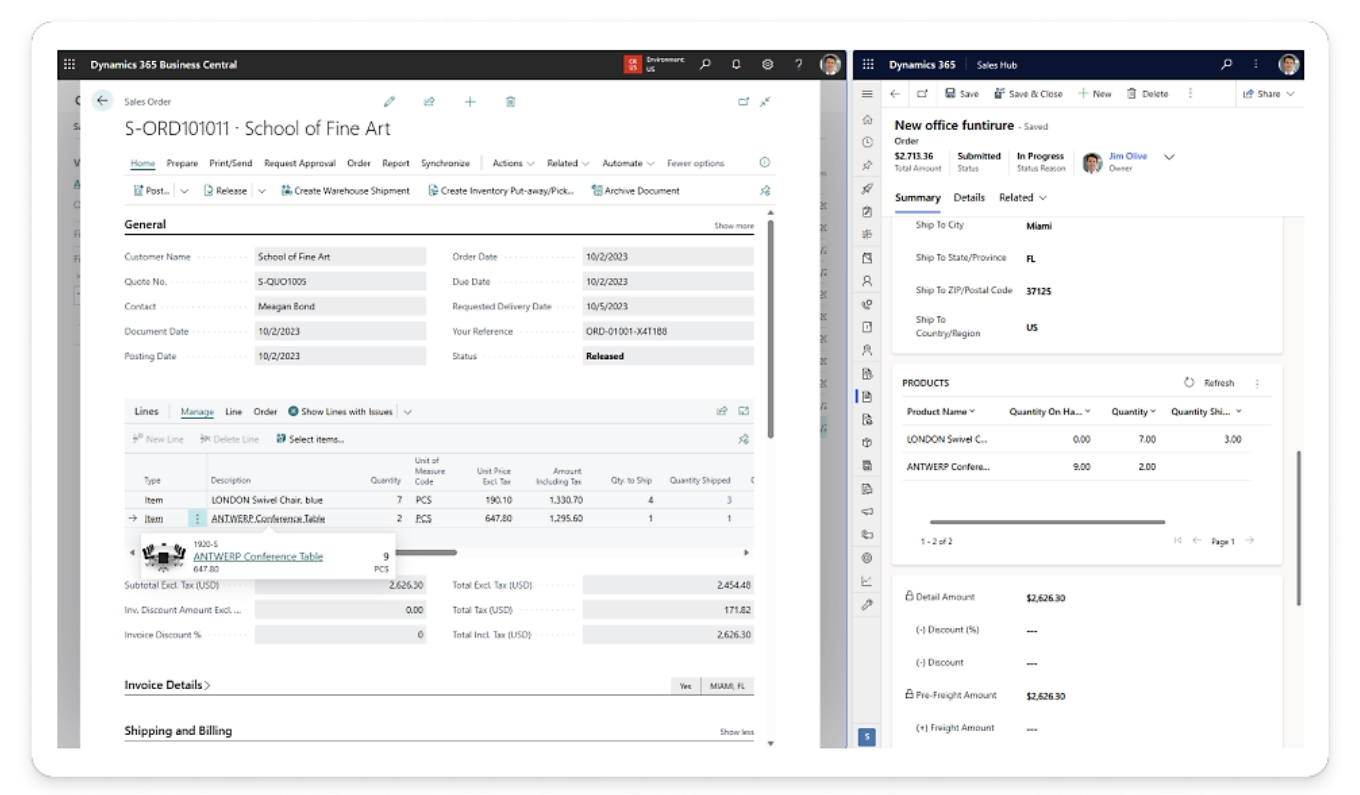Click the pencil edit icon in Sales Order header
Viewport: 1360px width, 795px height.
click(x=389, y=102)
